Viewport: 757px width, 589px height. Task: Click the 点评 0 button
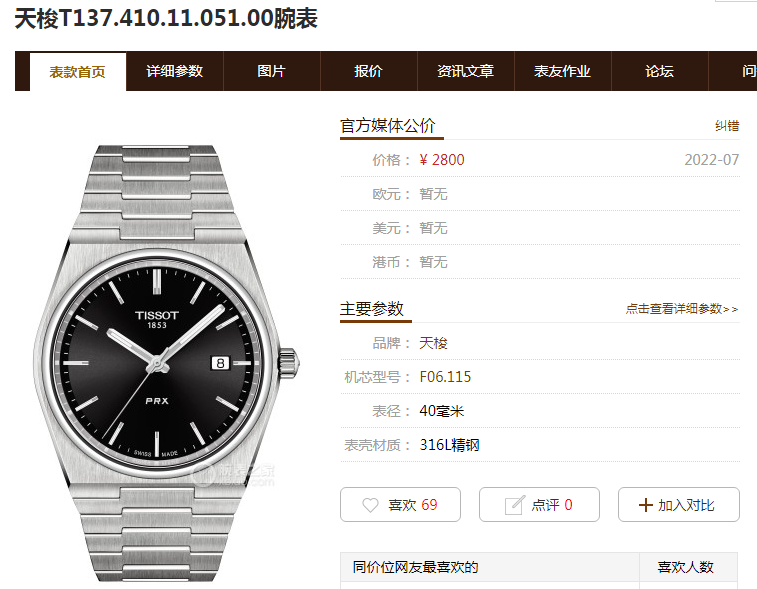tap(539, 505)
